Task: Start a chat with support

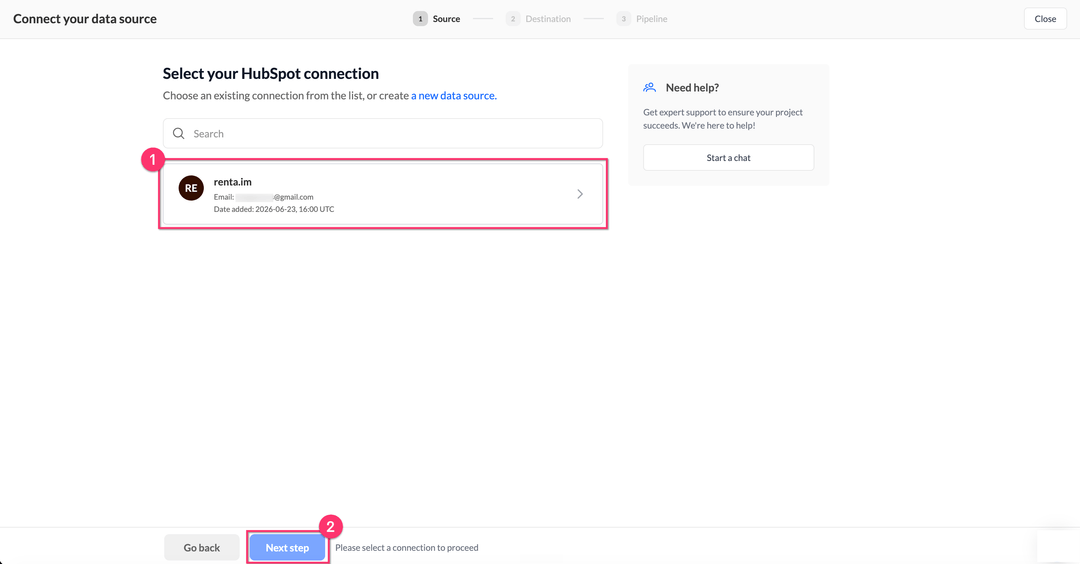Action: coord(728,158)
